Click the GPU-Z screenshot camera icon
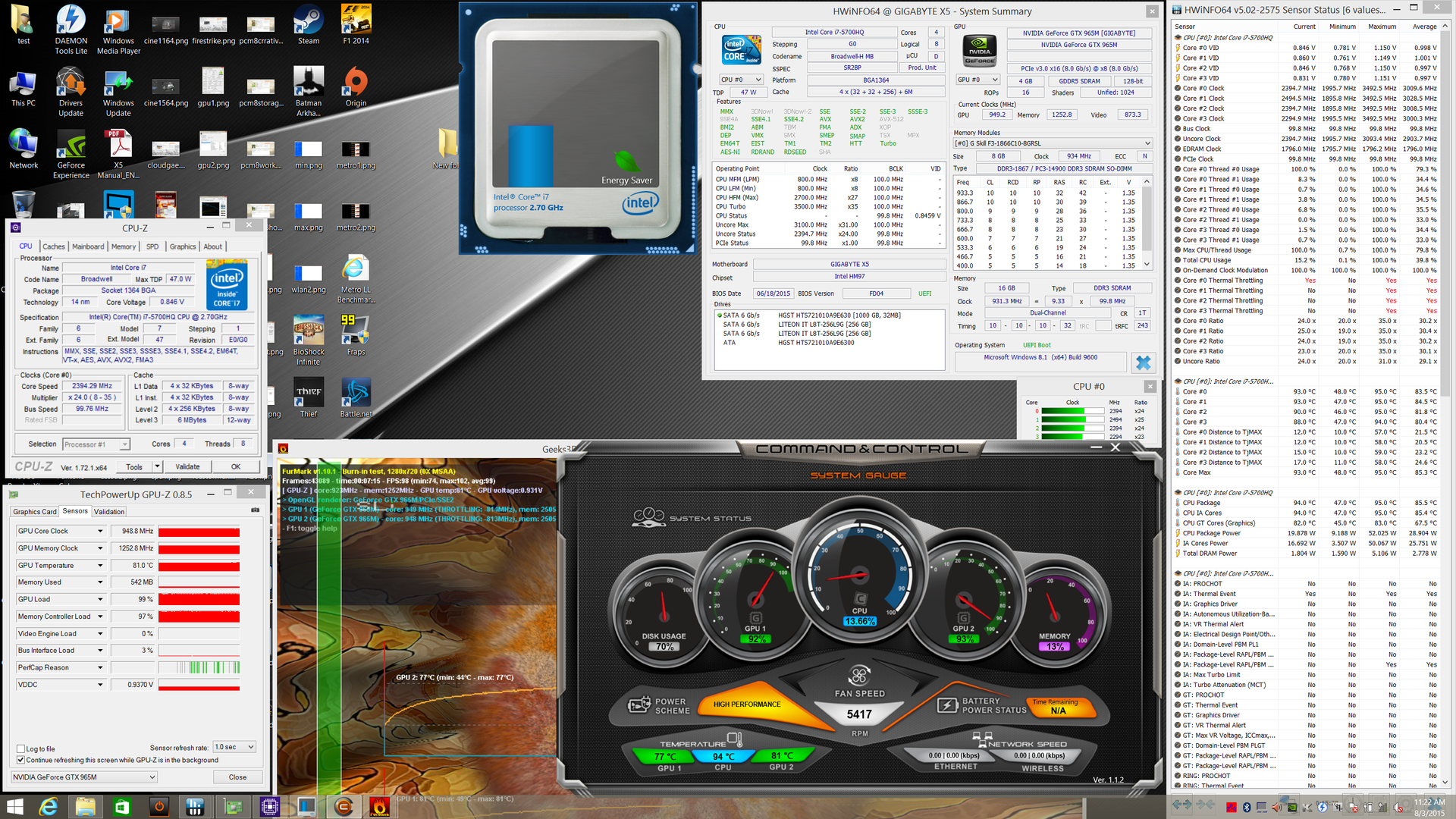This screenshot has width=1456, height=819. [255, 510]
